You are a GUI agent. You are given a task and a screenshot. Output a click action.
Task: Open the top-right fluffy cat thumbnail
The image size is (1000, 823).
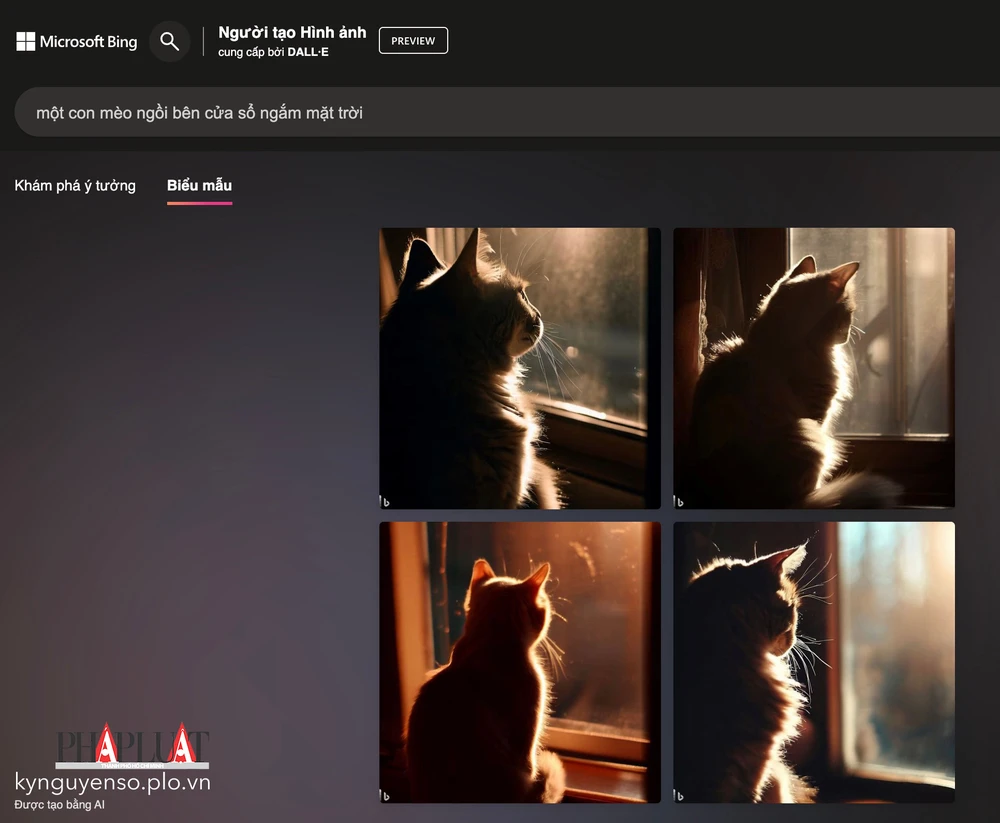point(813,367)
